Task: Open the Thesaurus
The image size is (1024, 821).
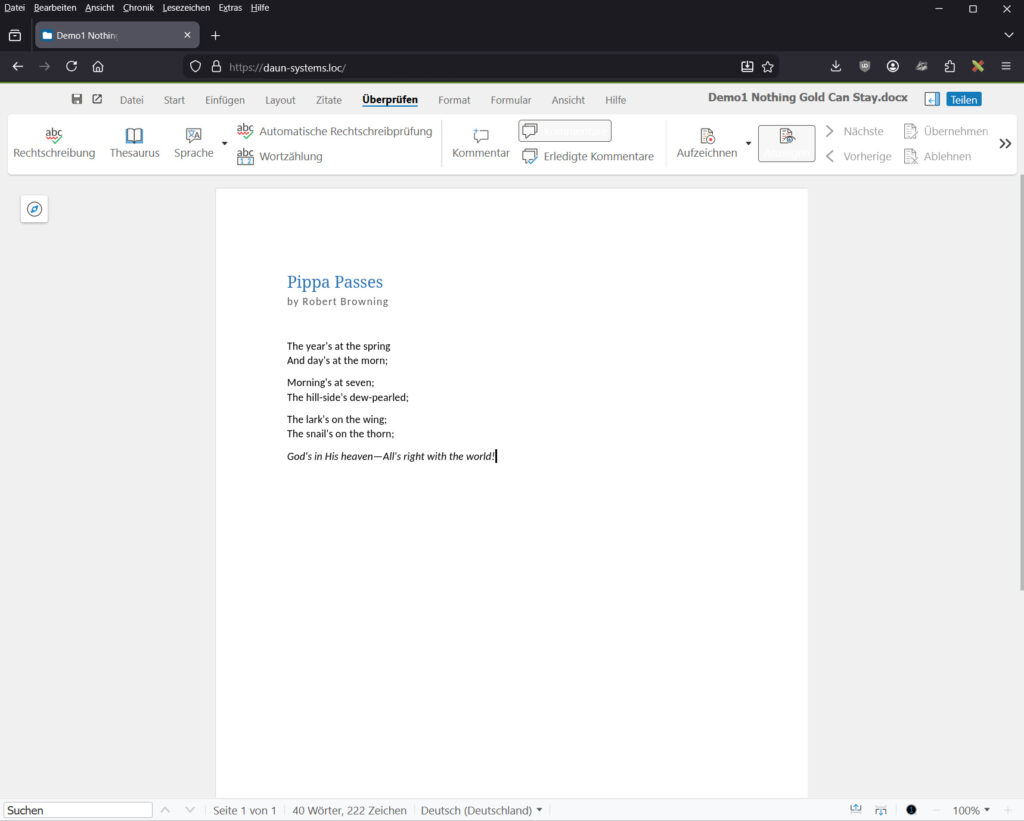Action: (134, 141)
